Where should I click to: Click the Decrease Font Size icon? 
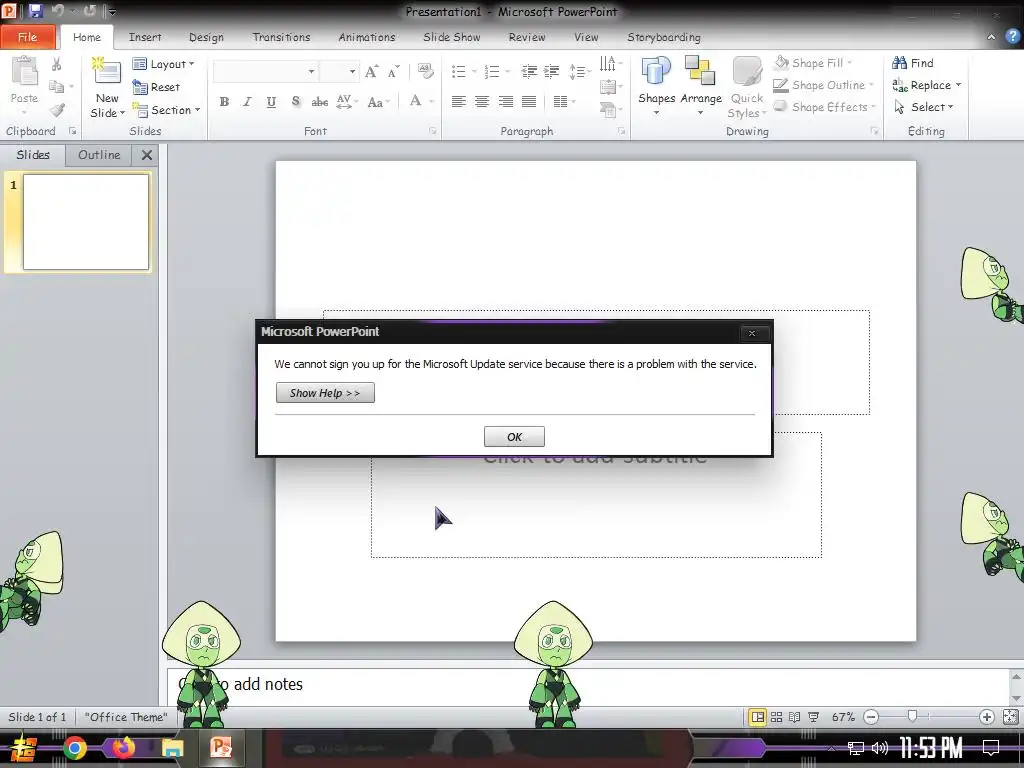(392, 72)
